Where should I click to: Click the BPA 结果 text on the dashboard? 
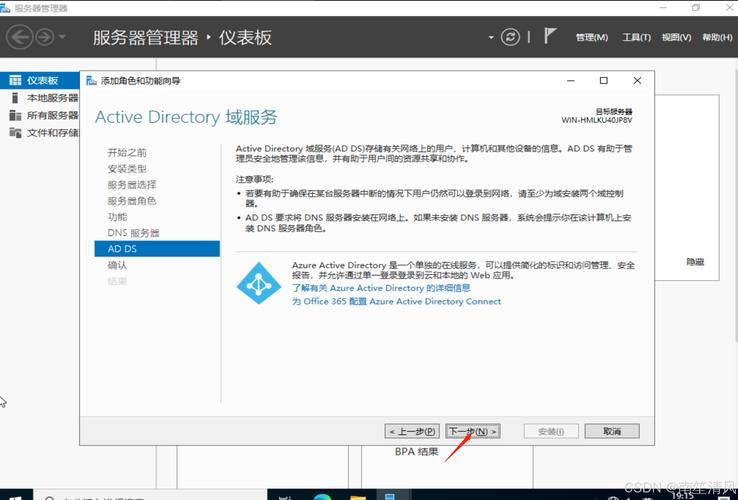[417, 452]
